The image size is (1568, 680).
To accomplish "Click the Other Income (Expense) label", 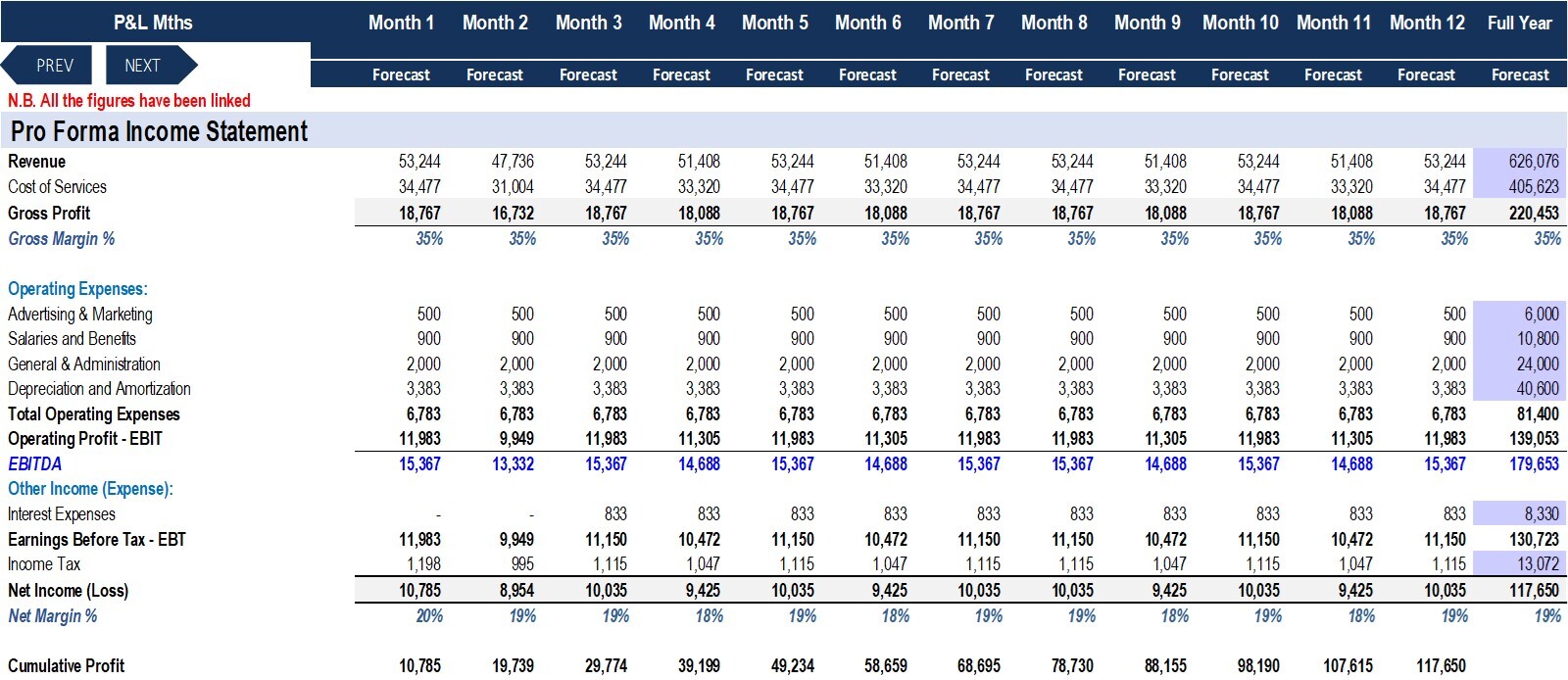I will [x=90, y=489].
